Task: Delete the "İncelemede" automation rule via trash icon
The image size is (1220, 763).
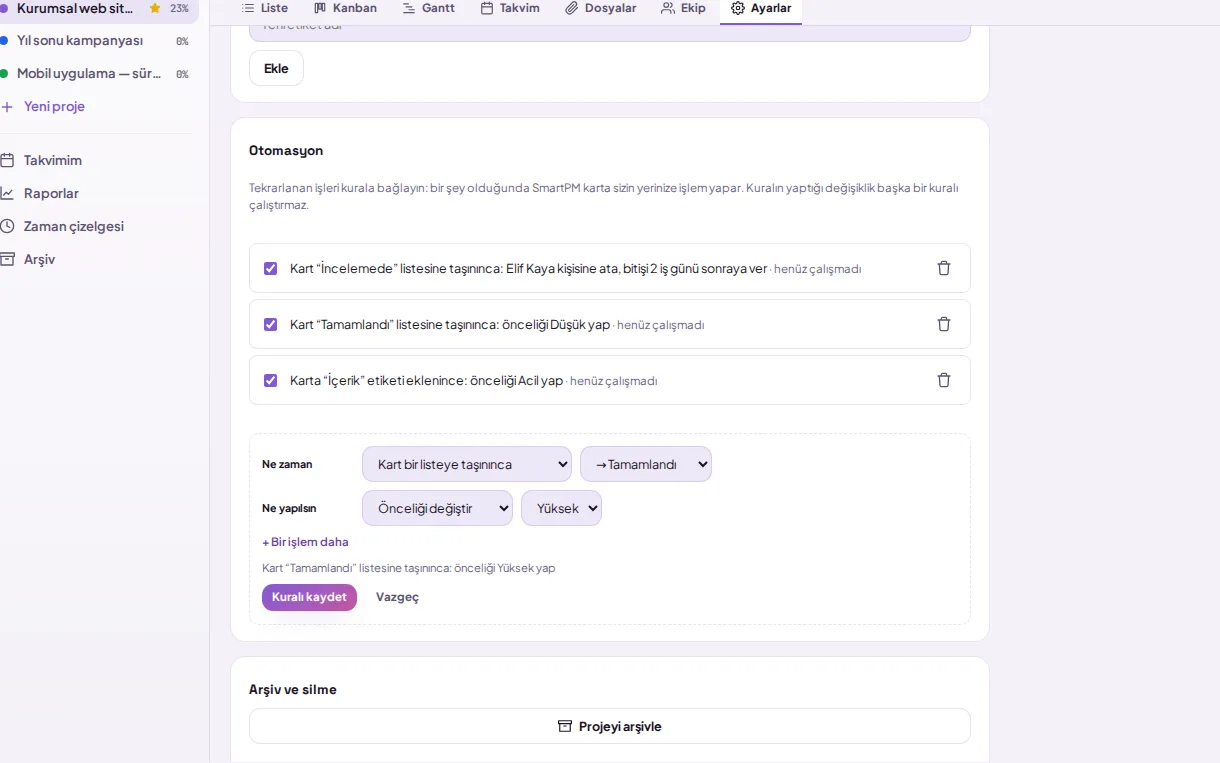Action: [944, 268]
